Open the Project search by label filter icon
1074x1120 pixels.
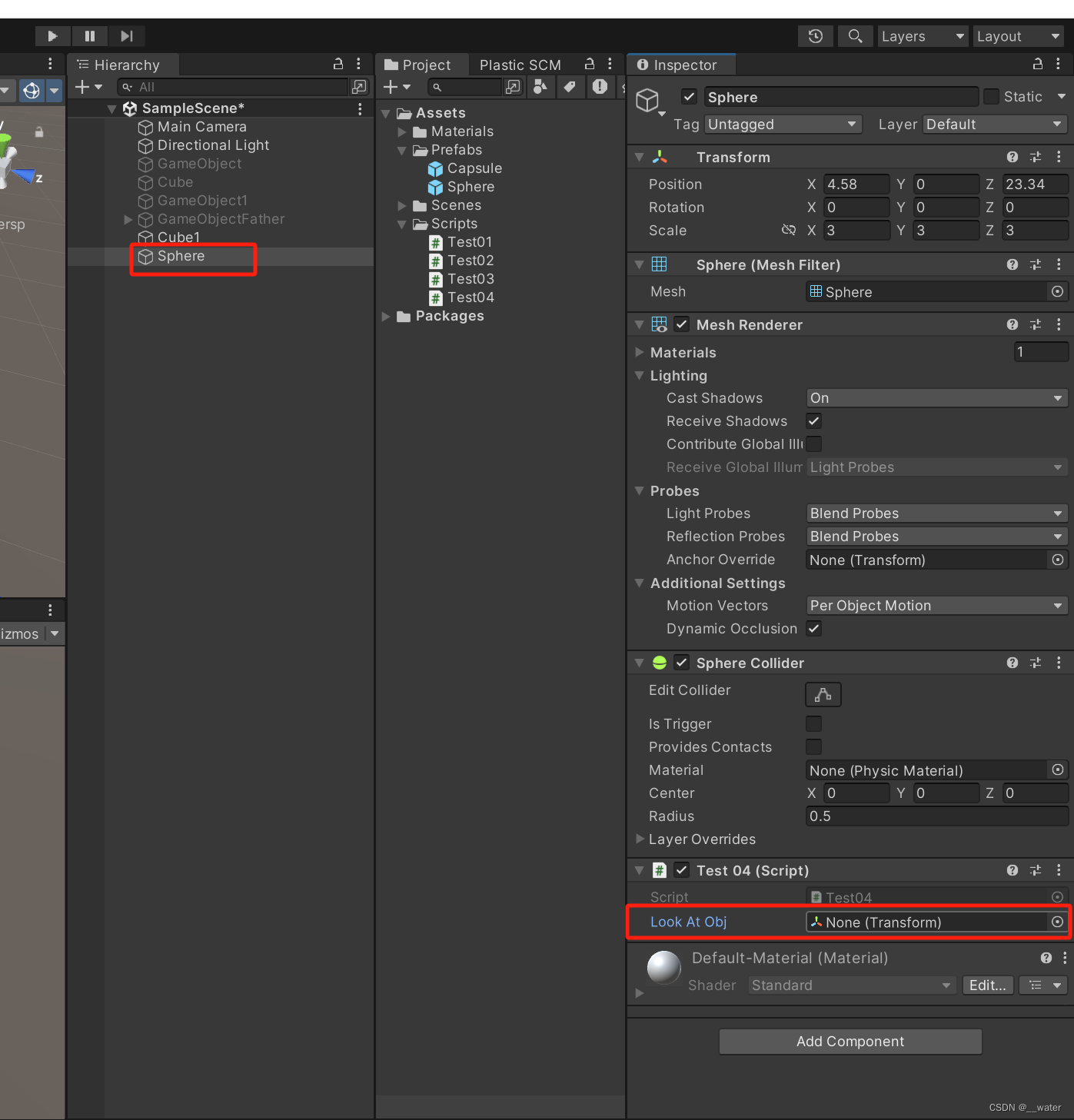coord(570,87)
